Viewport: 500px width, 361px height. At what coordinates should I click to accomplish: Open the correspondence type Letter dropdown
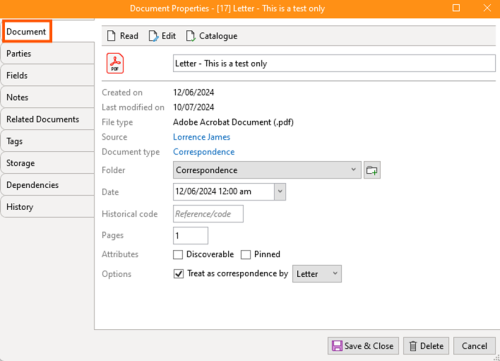(317, 274)
